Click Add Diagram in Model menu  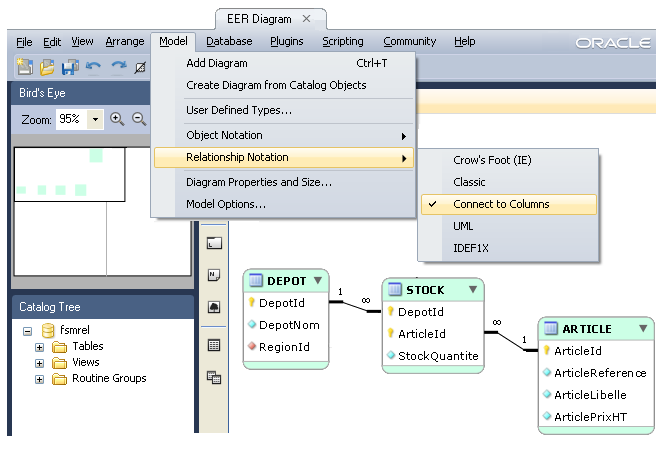click(x=217, y=63)
